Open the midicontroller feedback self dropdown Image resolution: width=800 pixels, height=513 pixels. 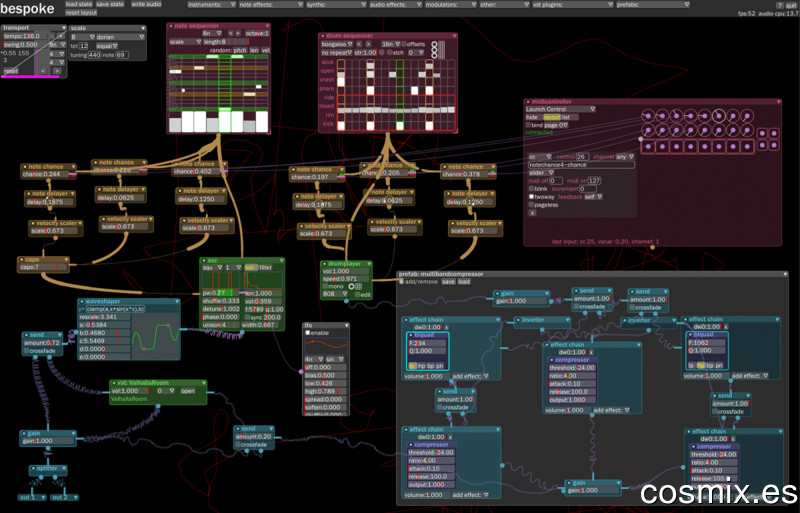click(593, 197)
